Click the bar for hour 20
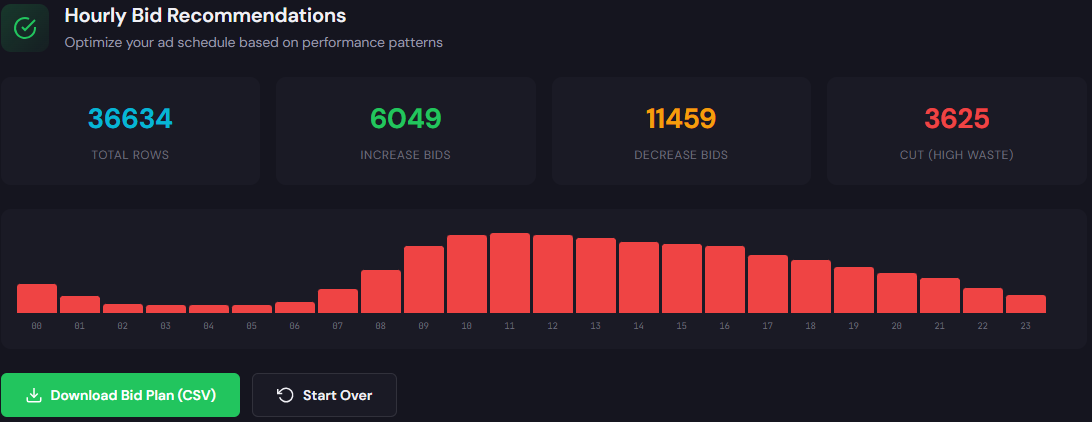The image size is (1092, 422). [x=897, y=293]
